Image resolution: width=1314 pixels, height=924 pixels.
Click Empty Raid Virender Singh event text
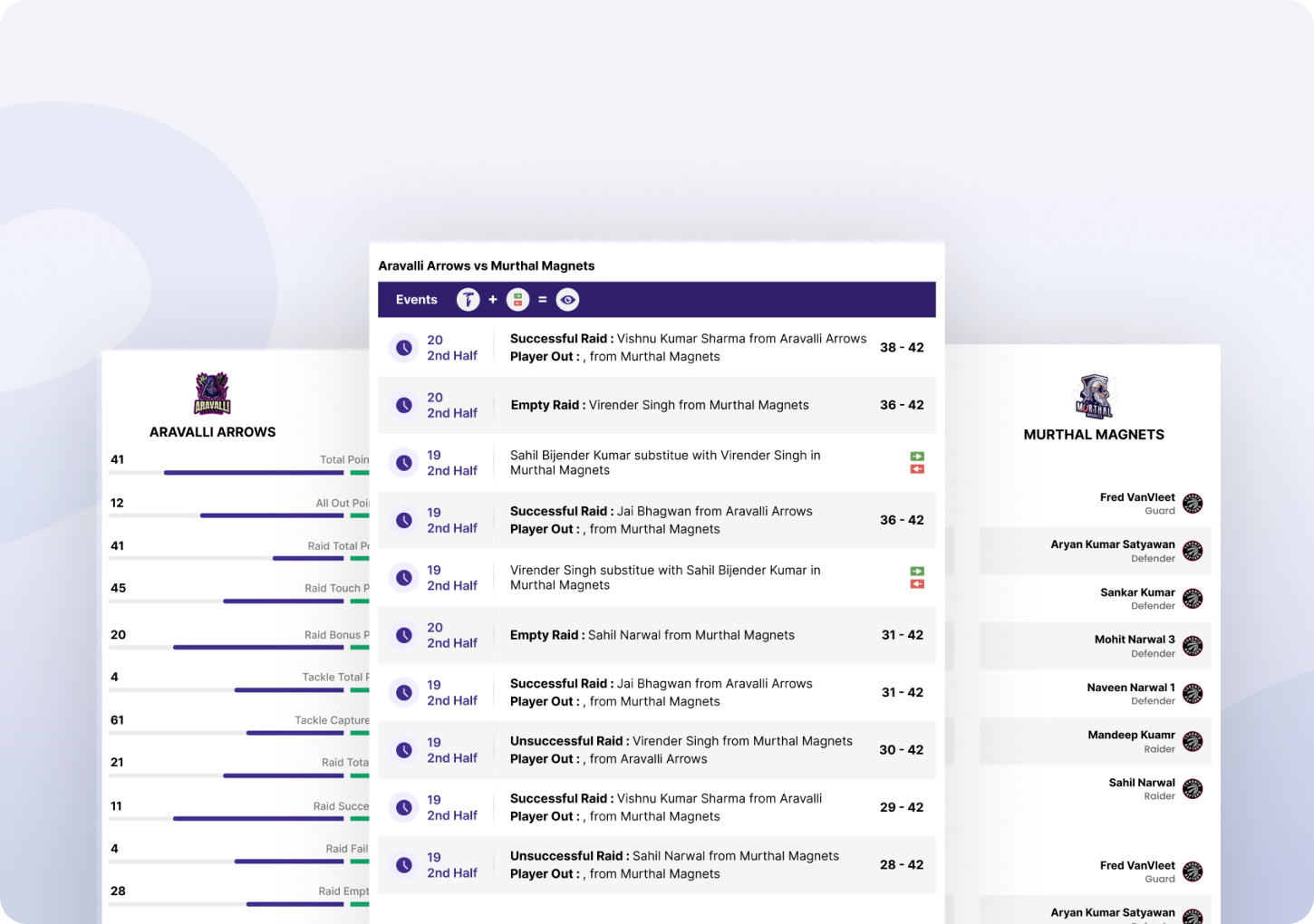coord(660,405)
